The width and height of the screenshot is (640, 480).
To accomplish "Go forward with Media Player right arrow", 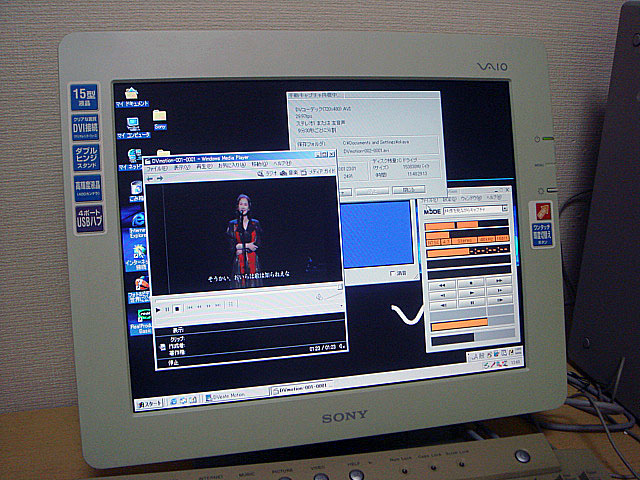I will (160, 178).
